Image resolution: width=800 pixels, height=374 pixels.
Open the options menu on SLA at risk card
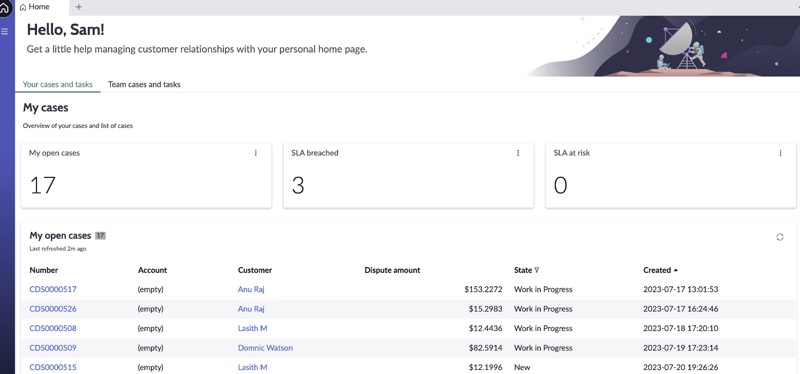[780, 153]
